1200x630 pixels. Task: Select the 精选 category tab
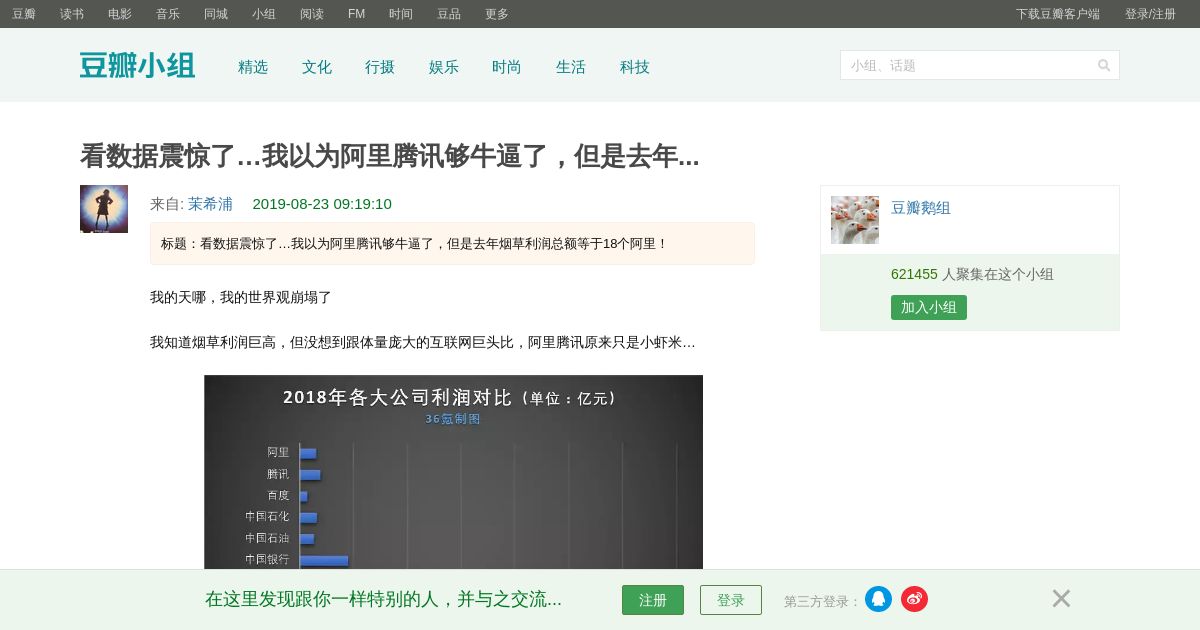(x=253, y=67)
